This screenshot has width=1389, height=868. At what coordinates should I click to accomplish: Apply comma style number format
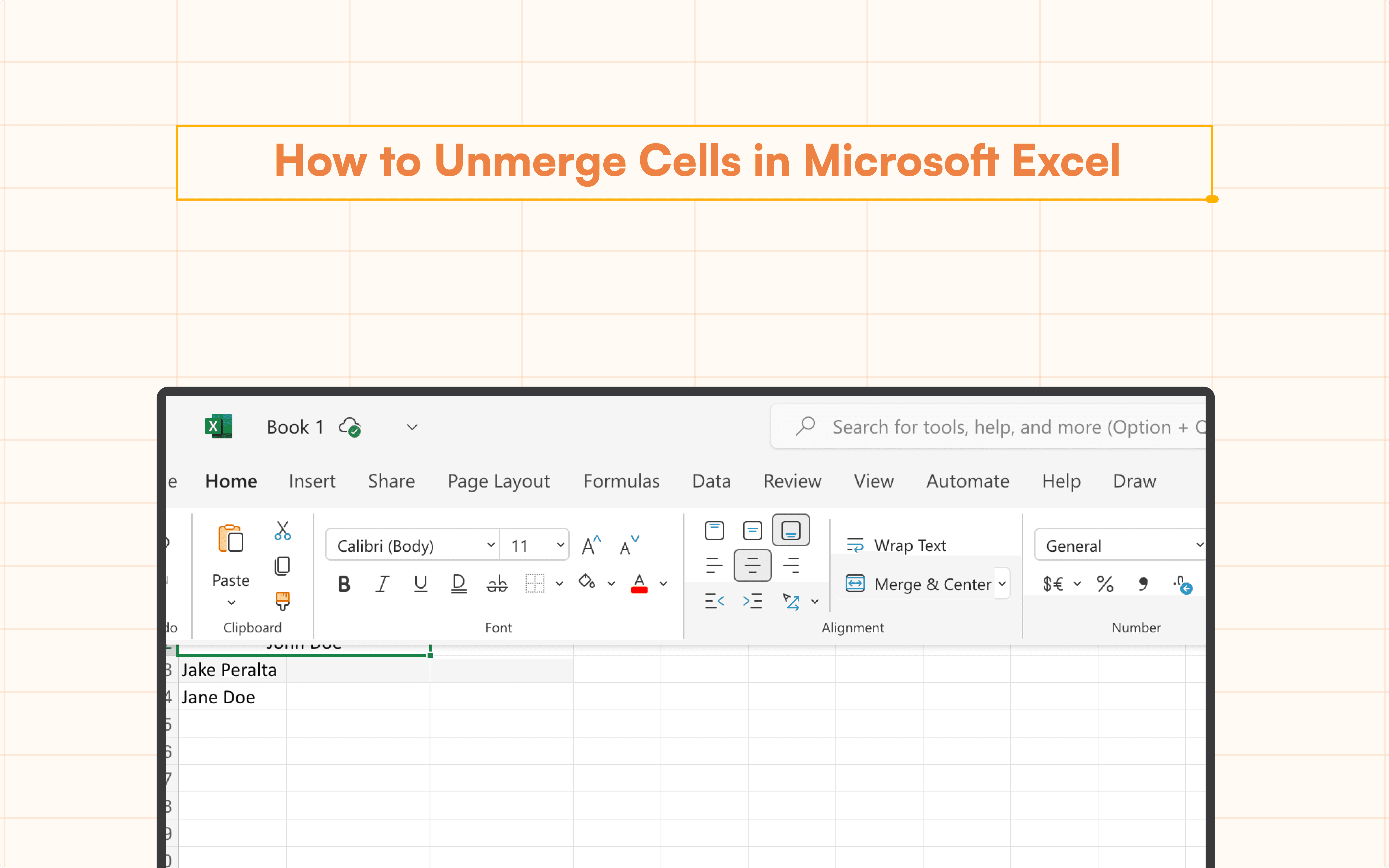(1143, 584)
